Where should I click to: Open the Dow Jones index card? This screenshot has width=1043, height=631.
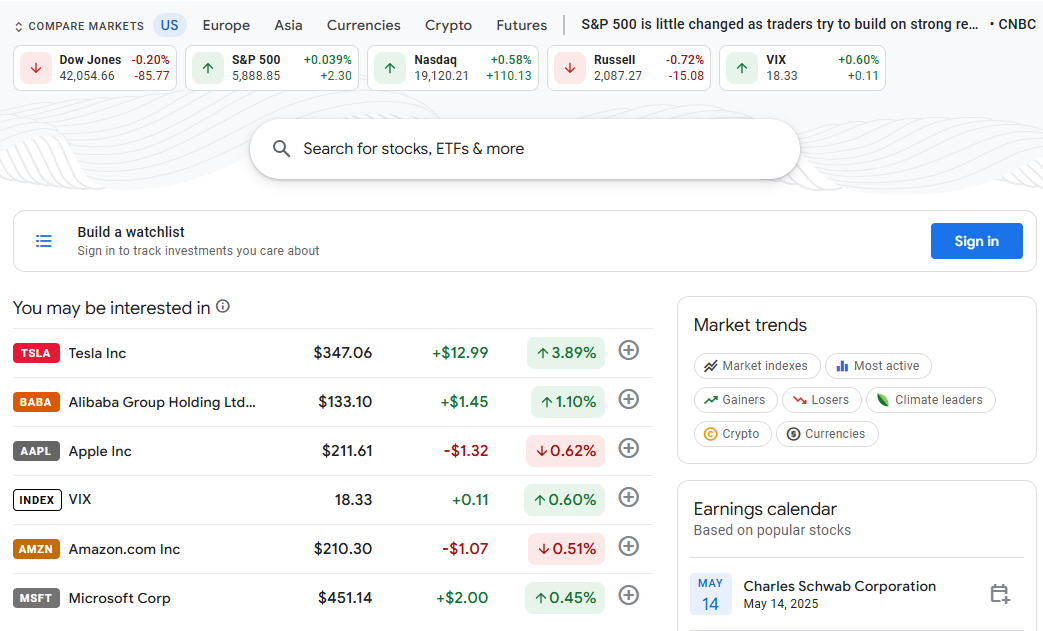coord(95,68)
